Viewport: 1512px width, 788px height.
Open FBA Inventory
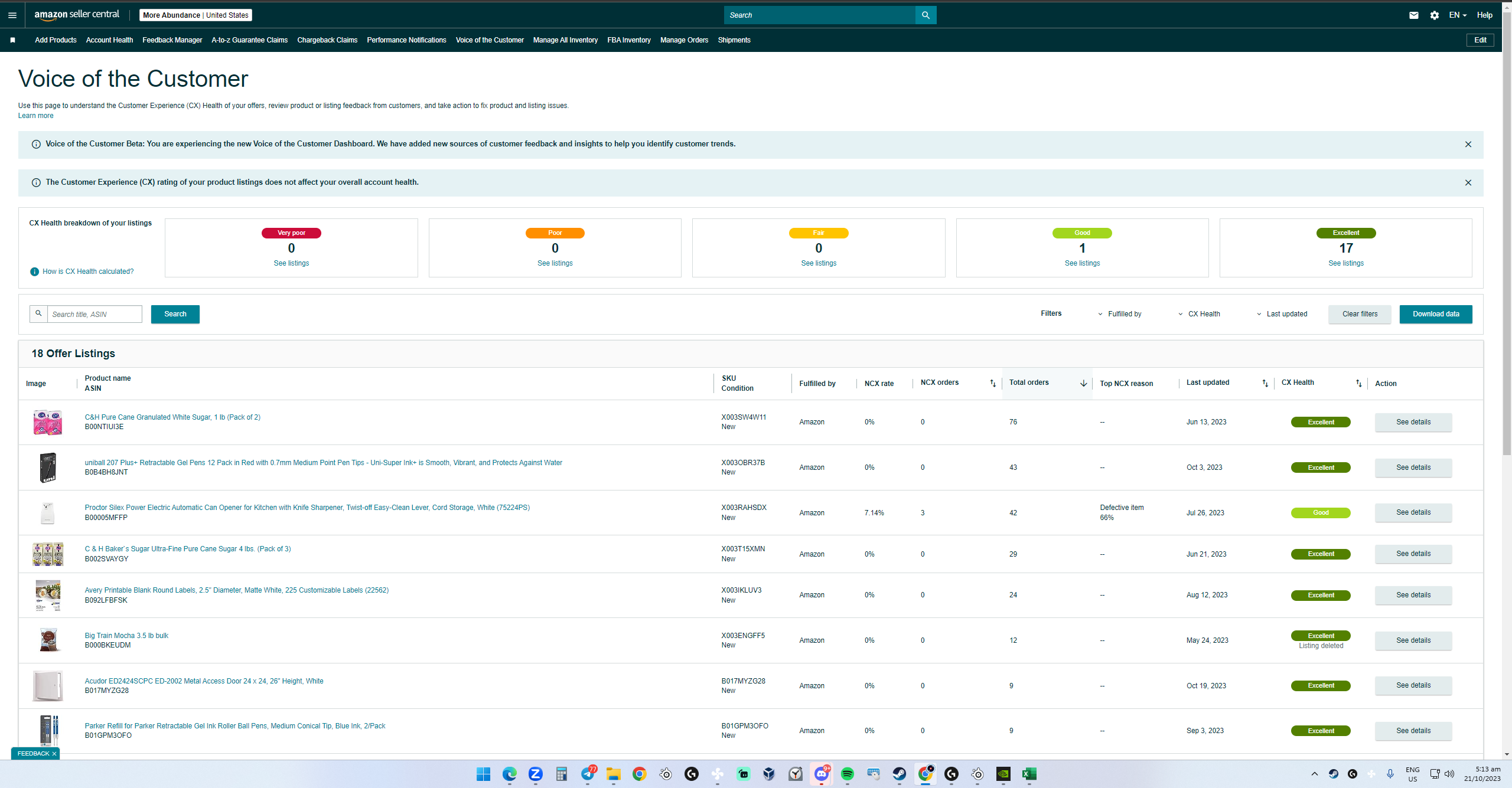[628, 40]
